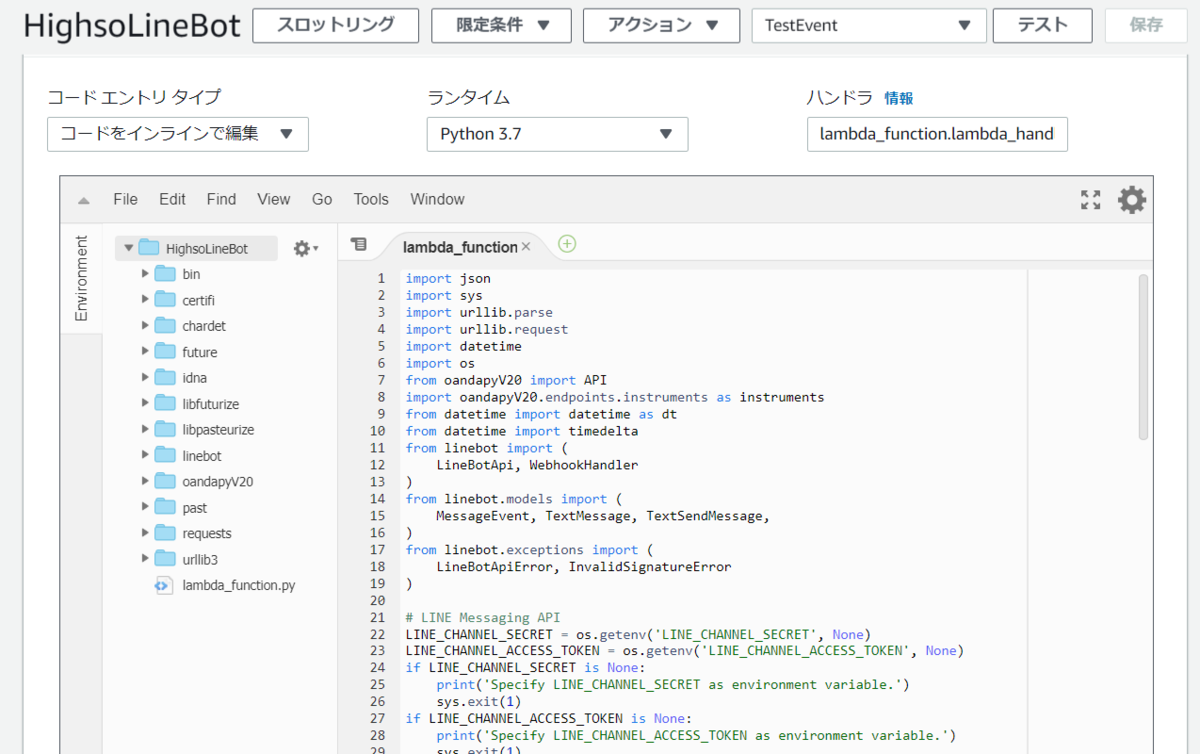Image resolution: width=1200 pixels, height=754 pixels.
Task: Click the '# LINE Messaging API' comment line
Action: [483, 618]
